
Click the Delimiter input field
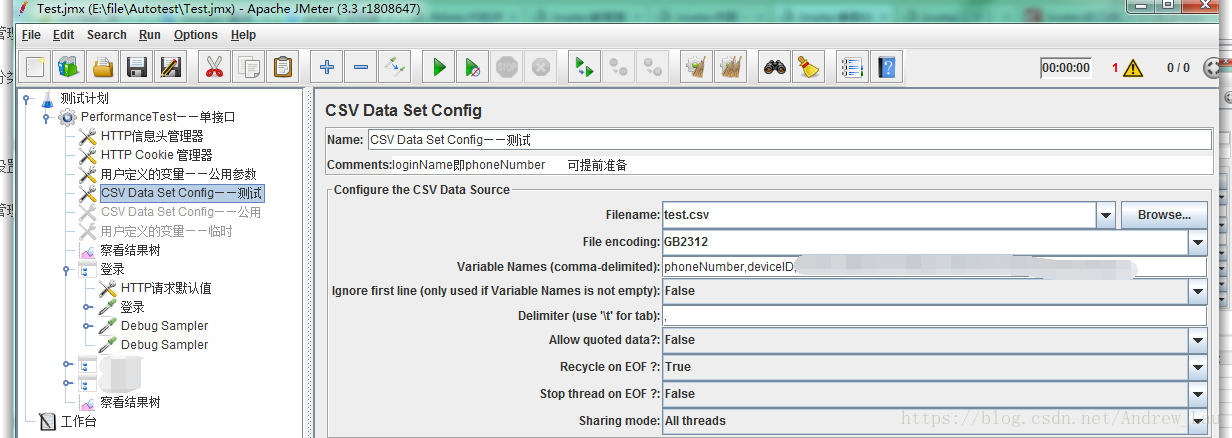point(934,316)
